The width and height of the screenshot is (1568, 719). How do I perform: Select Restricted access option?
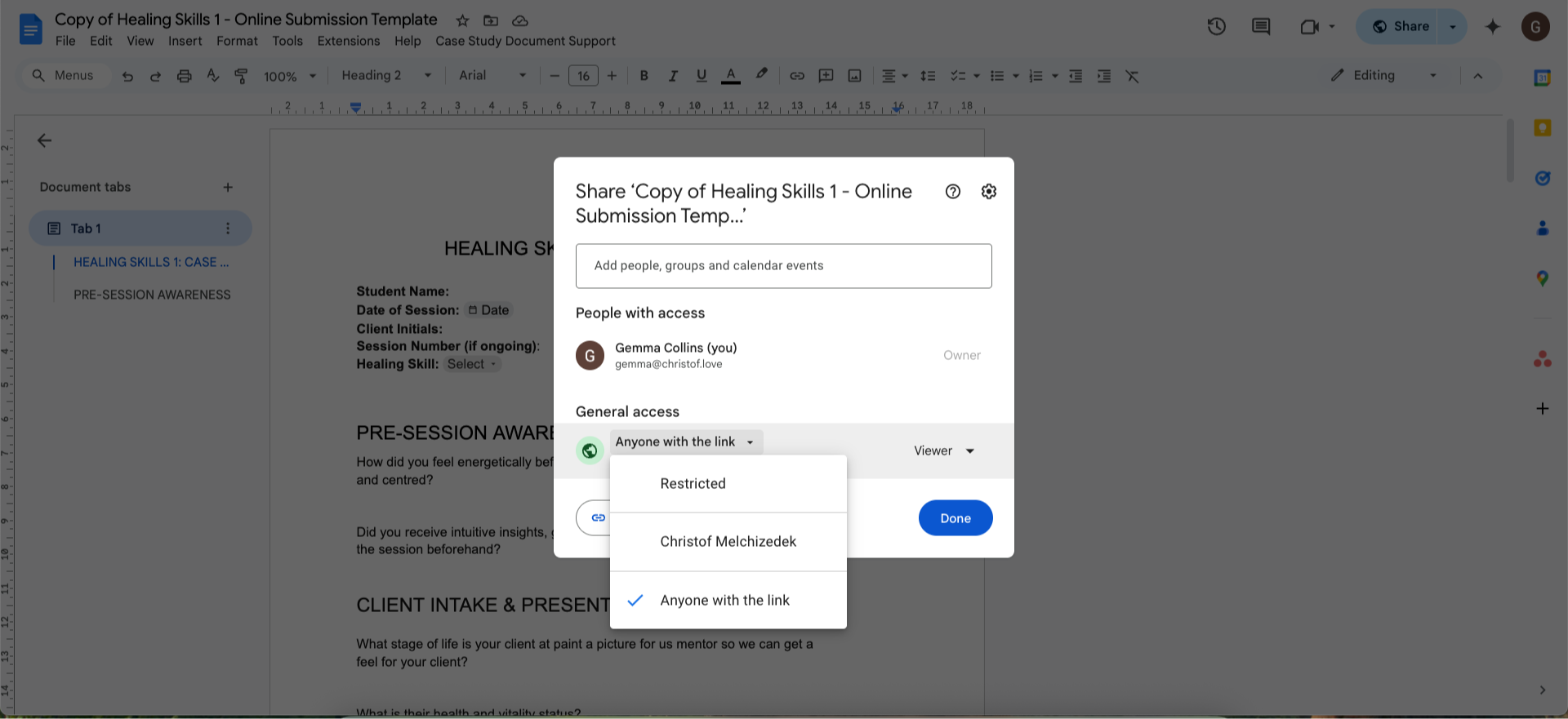click(x=728, y=484)
